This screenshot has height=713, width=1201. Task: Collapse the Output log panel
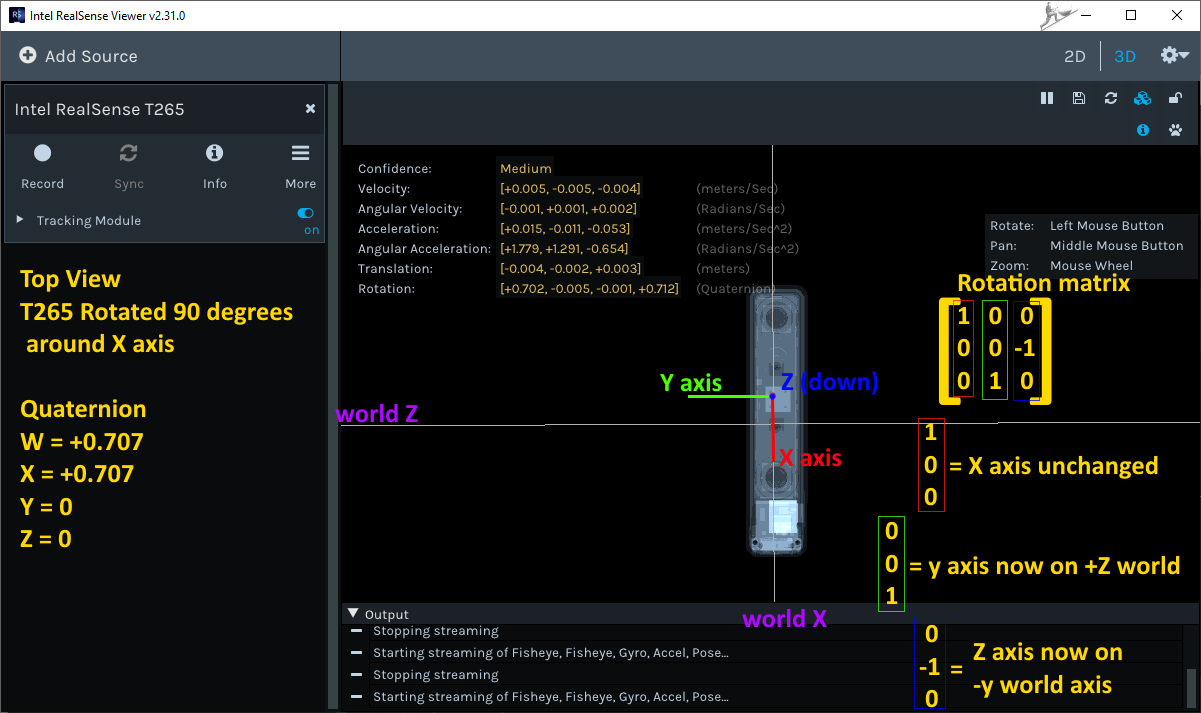pos(353,614)
